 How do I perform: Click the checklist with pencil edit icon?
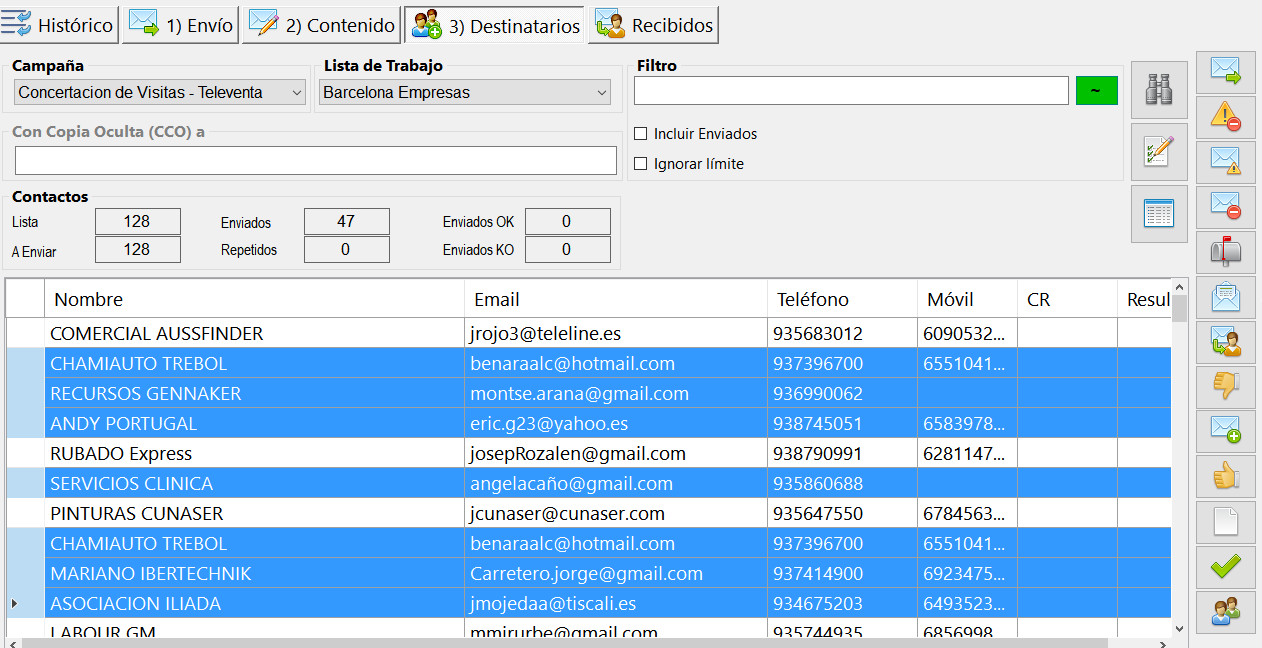tap(1159, 152)
